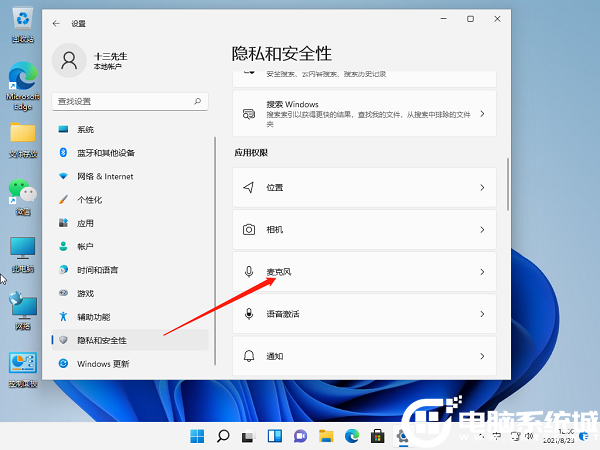Viewport: 600px width, 450px height.
Task: Expand the 通知 row chevron
Action: pyautogui.click(x=483, y=356)
